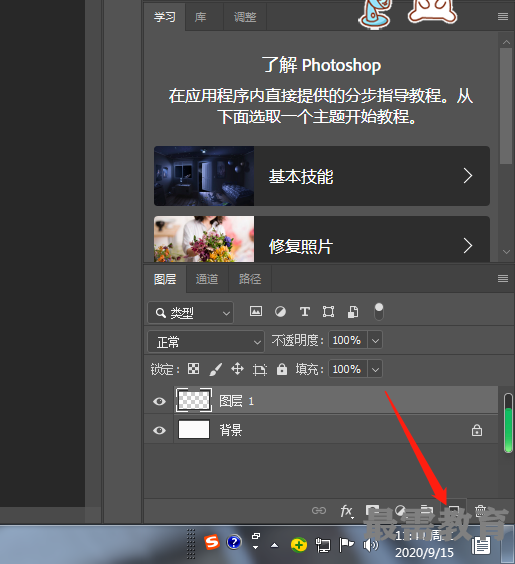Viewport: 515px width, 564px height.
Task: Click the Learn panel scroll up arrow
Action: (x=506, y=42)
